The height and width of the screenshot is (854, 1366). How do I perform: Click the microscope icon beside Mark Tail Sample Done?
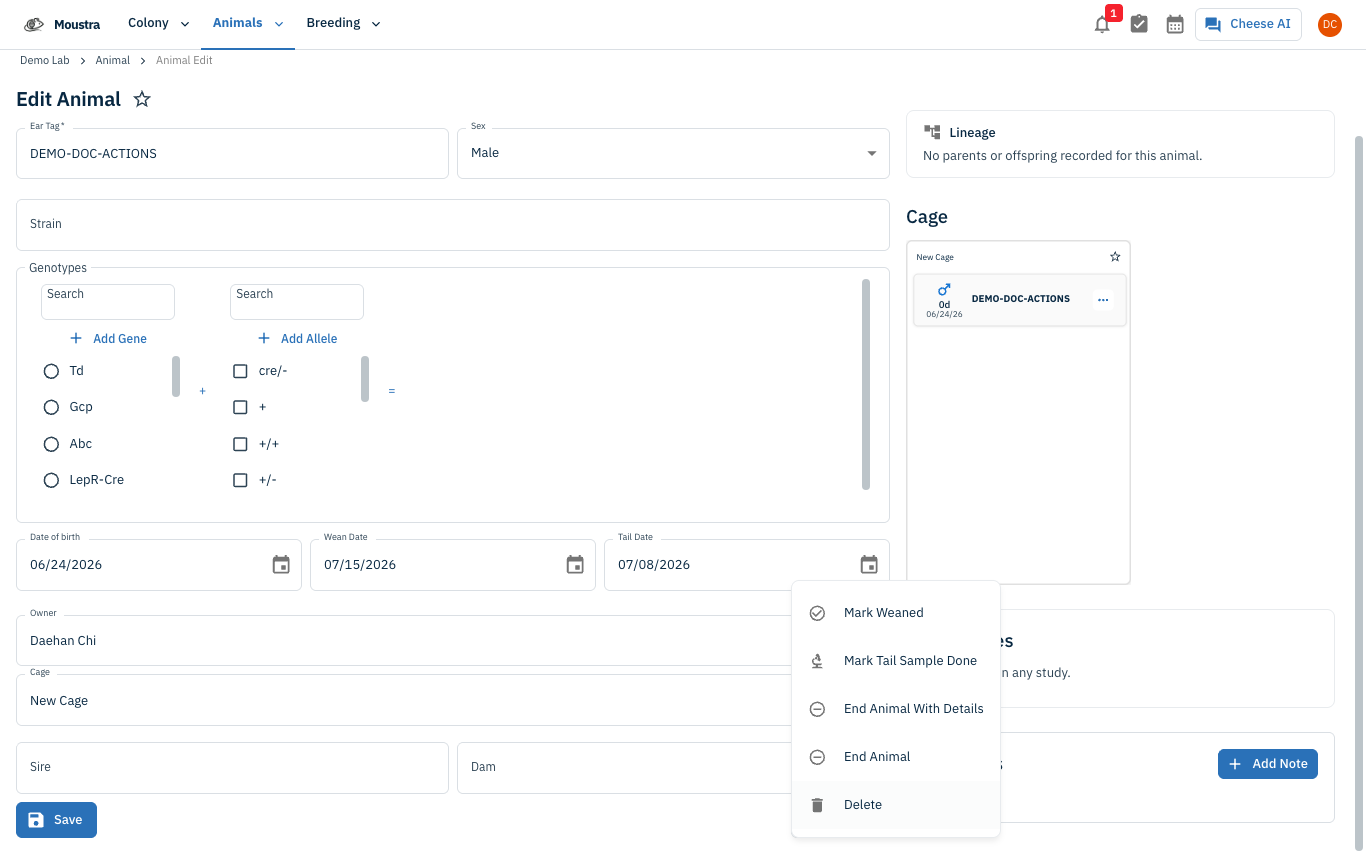tap(817, 661)
